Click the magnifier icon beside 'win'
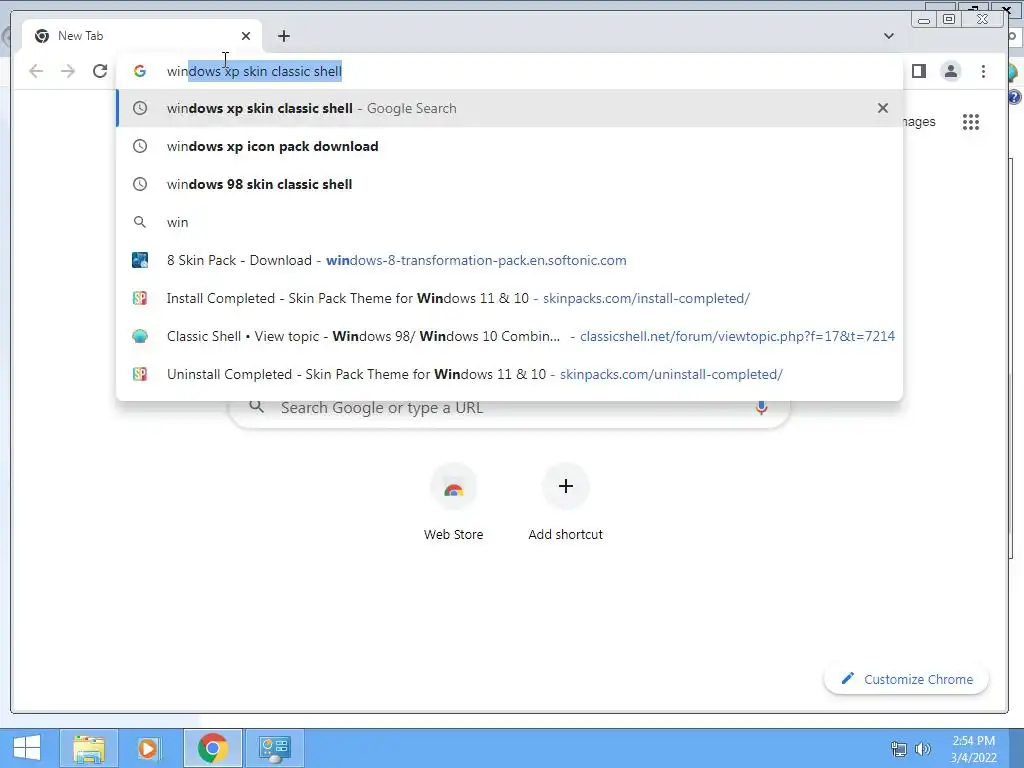 pyautogui.click(x=140, y=222)
